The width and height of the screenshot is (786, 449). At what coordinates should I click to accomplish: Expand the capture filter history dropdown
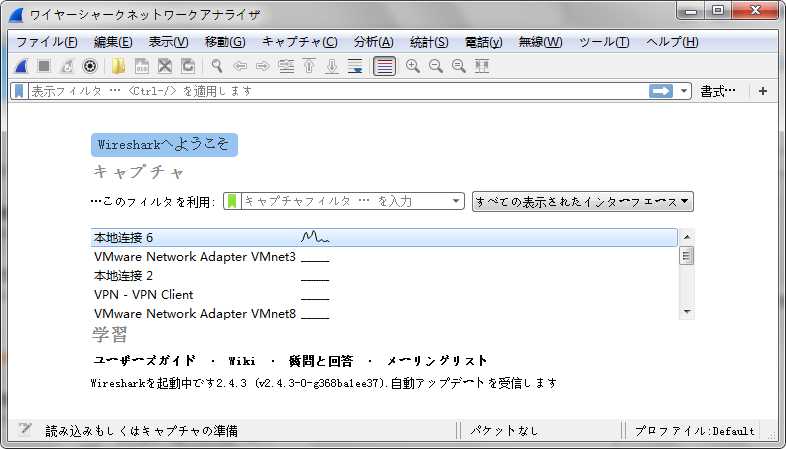456,201
